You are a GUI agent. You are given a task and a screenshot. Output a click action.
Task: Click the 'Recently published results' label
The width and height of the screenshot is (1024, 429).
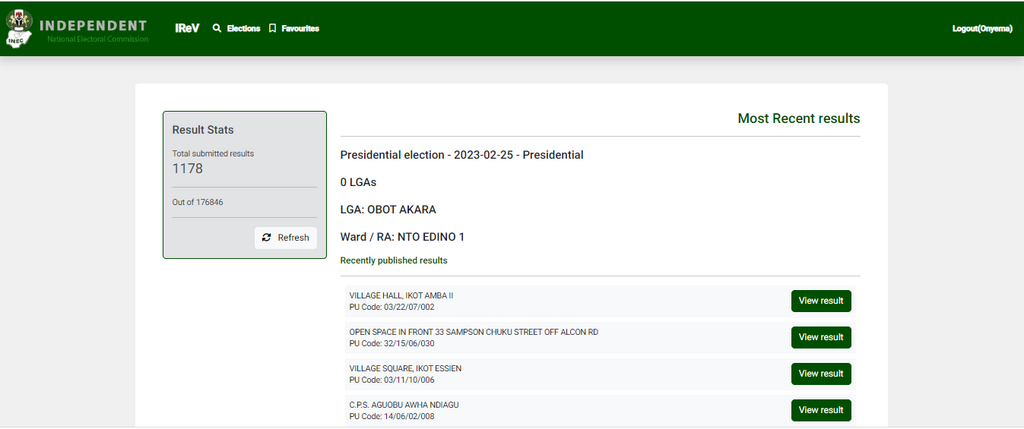coord(394,261)
